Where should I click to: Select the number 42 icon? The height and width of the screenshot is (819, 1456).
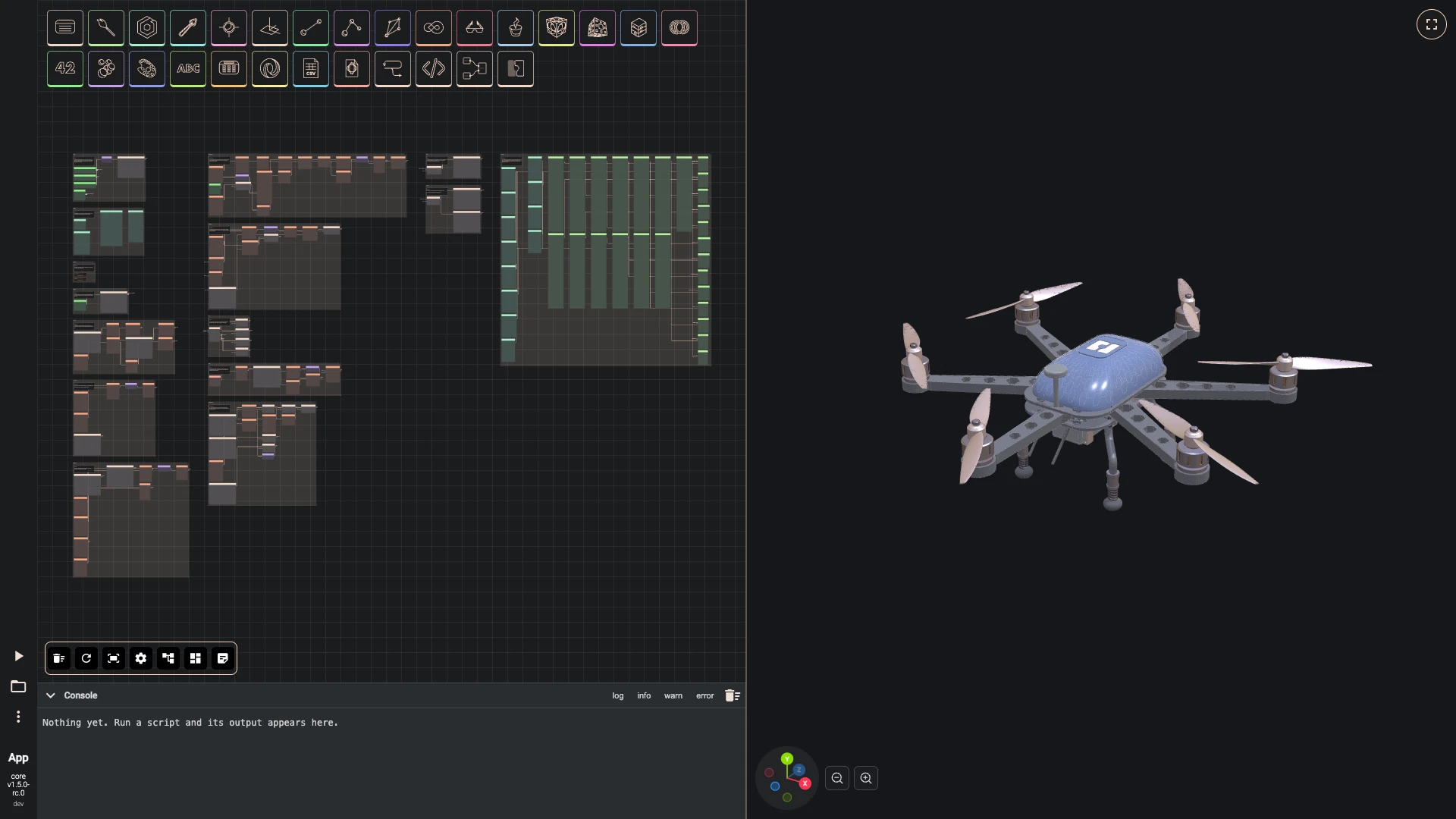65,69
